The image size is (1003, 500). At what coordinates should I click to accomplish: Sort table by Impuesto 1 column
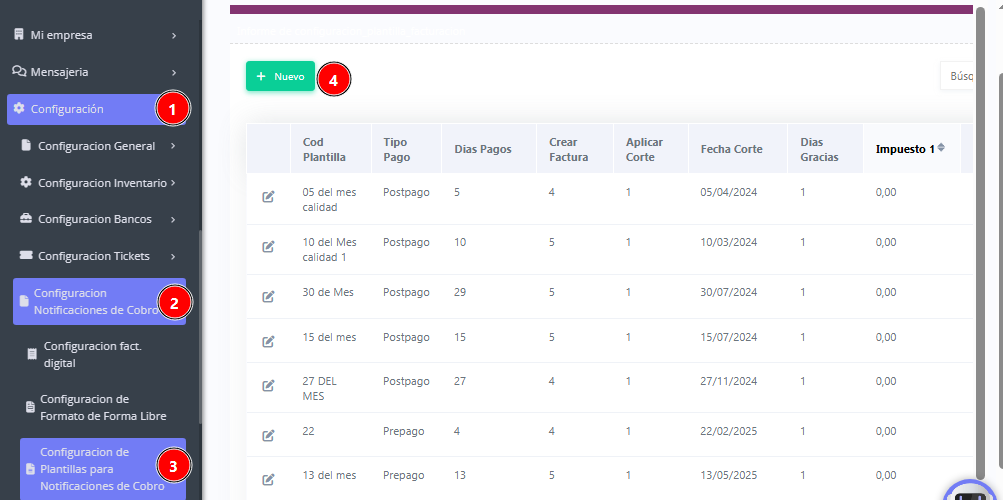pyautogui.click(x=910, y=149)
